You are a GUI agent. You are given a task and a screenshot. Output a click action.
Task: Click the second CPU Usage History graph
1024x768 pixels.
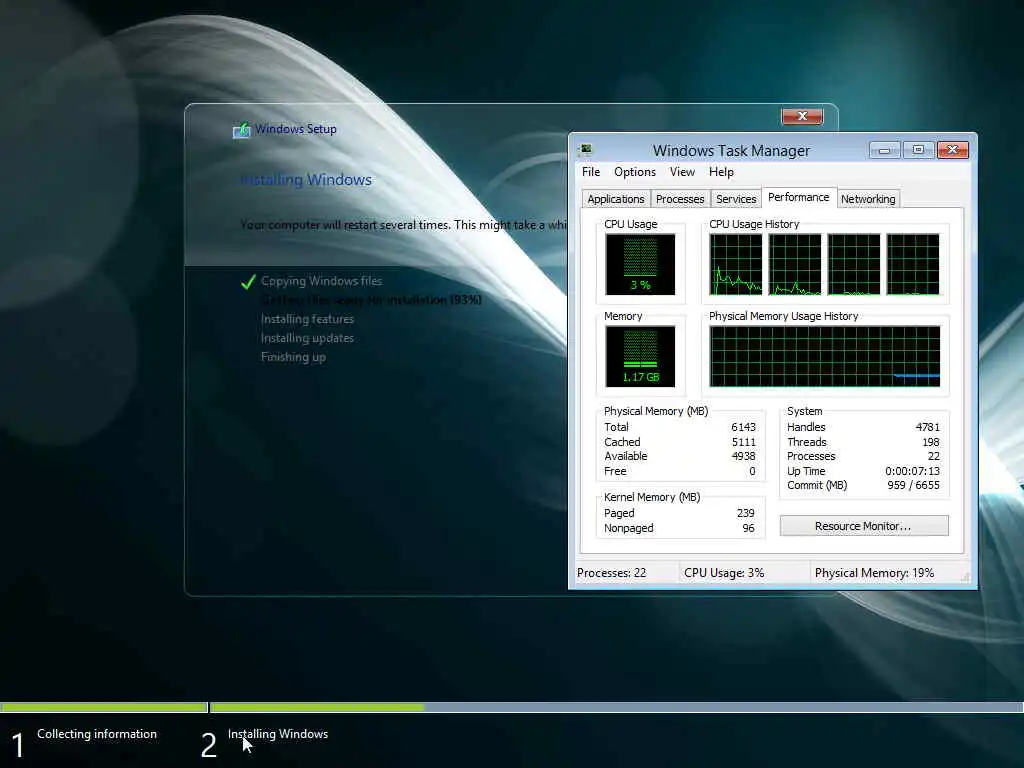pyautogui.click(x=795, y=264)
